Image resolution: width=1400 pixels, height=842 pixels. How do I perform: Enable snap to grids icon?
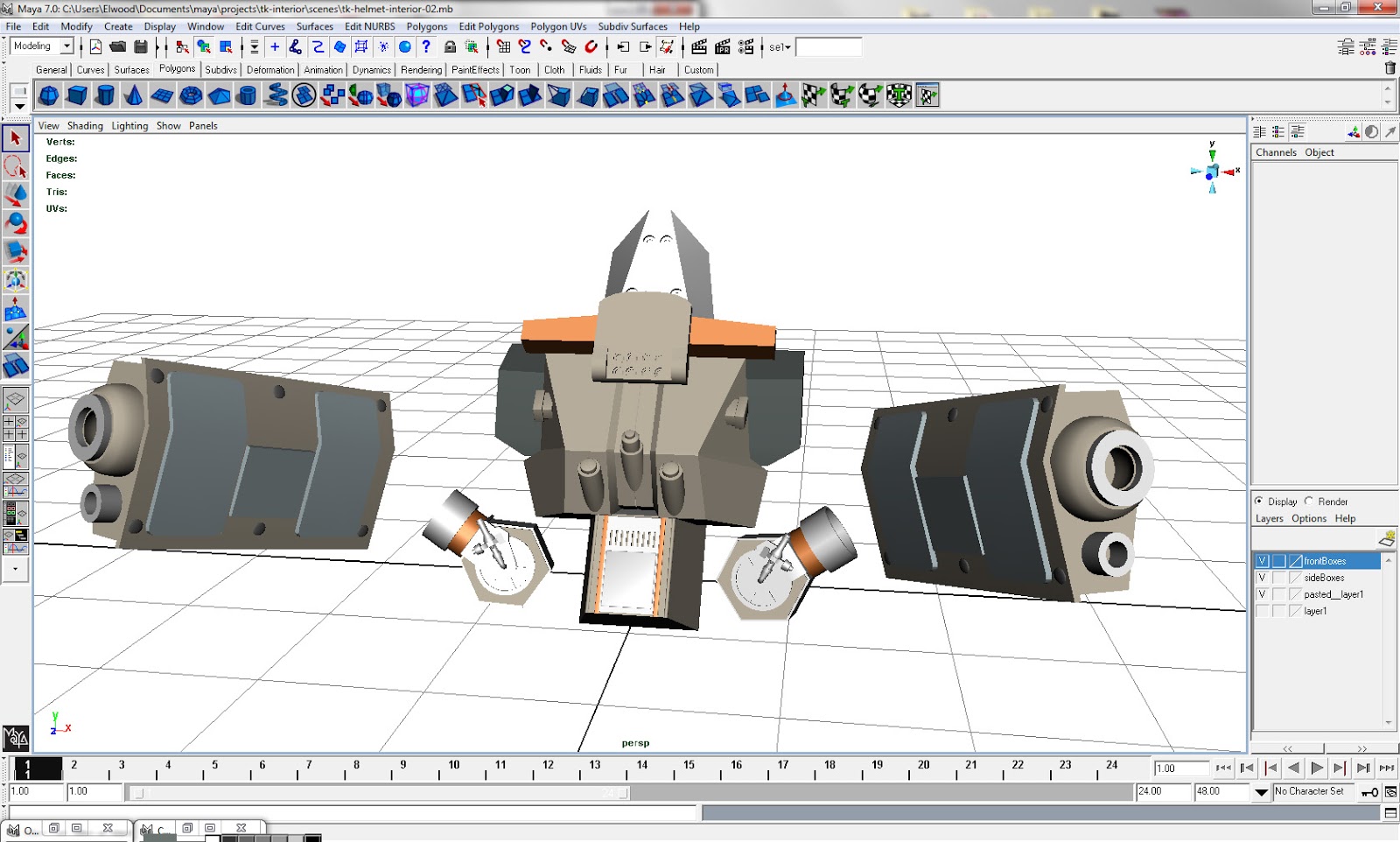point(503,47)
